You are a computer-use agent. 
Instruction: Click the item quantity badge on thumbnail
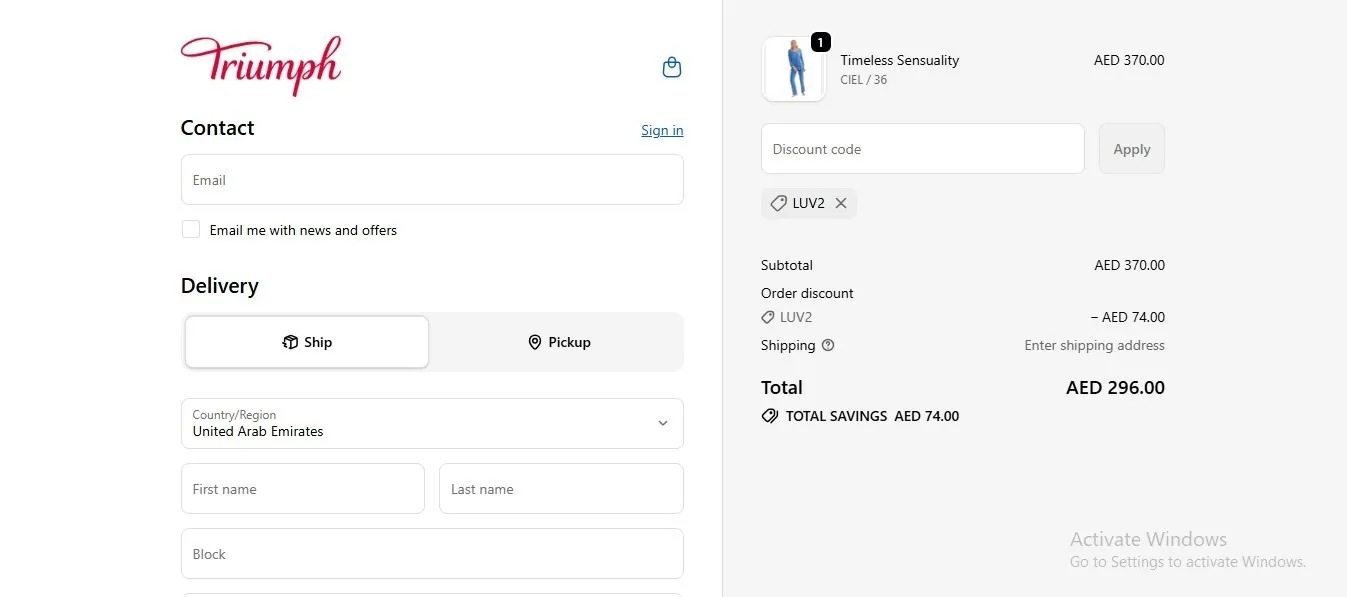coord(820,42)
